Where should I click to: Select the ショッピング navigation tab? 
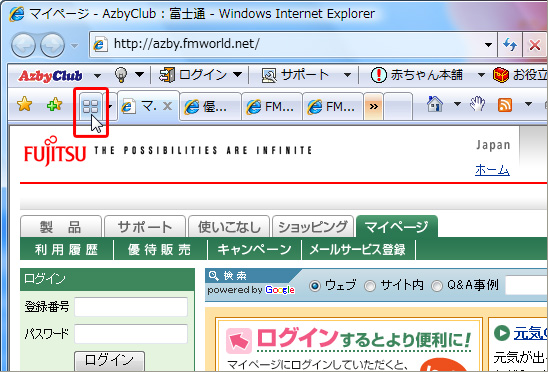coord(313,227)
